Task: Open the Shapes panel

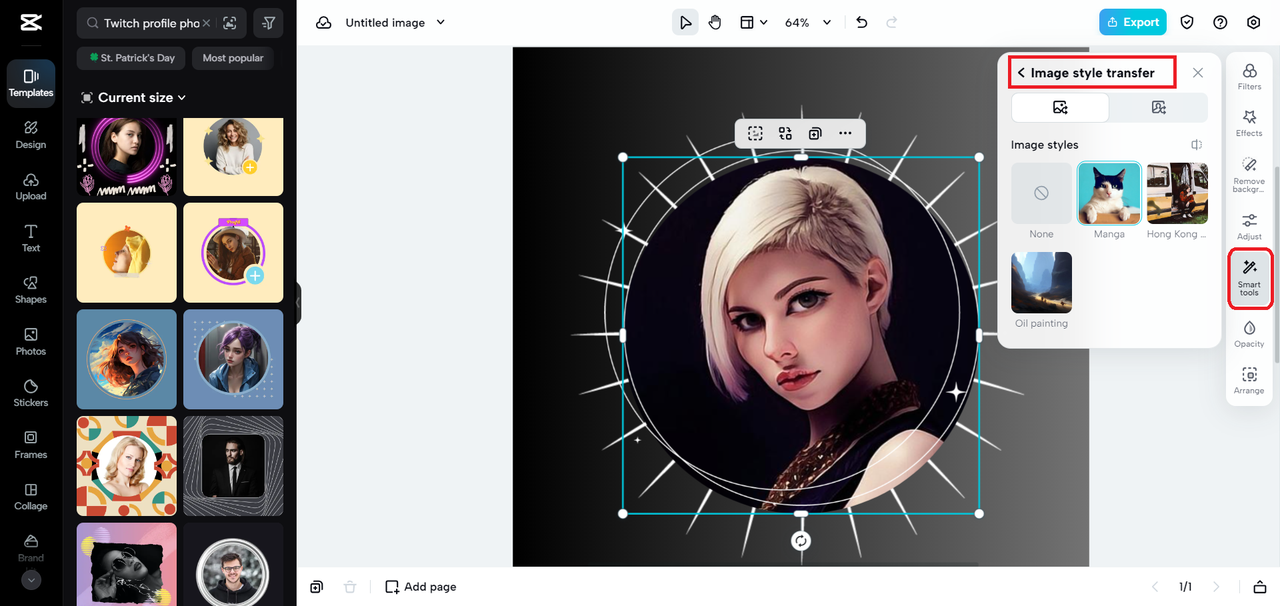Action: (x=30, y=290)
